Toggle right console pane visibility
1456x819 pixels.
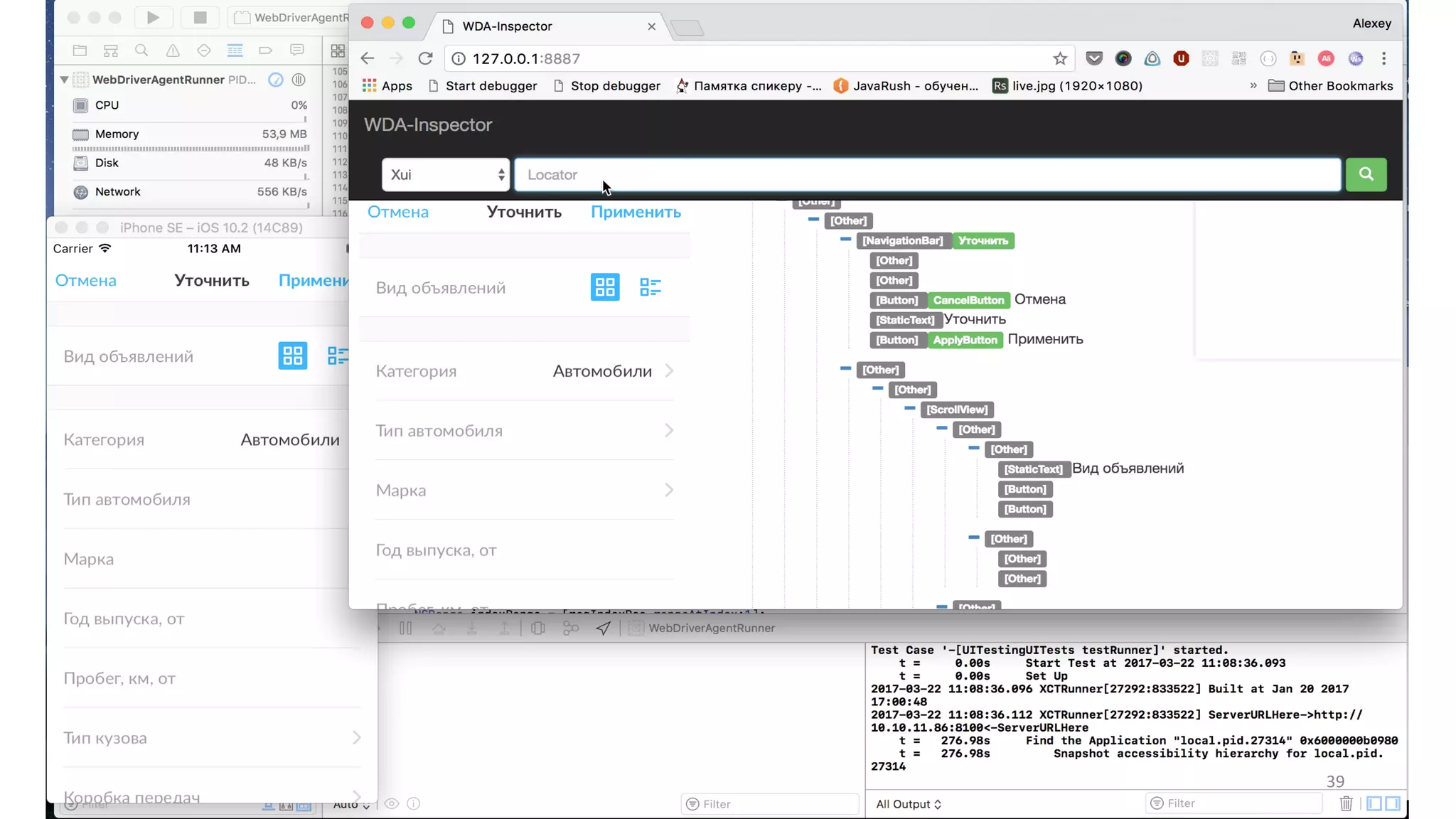coord(1392,803)
